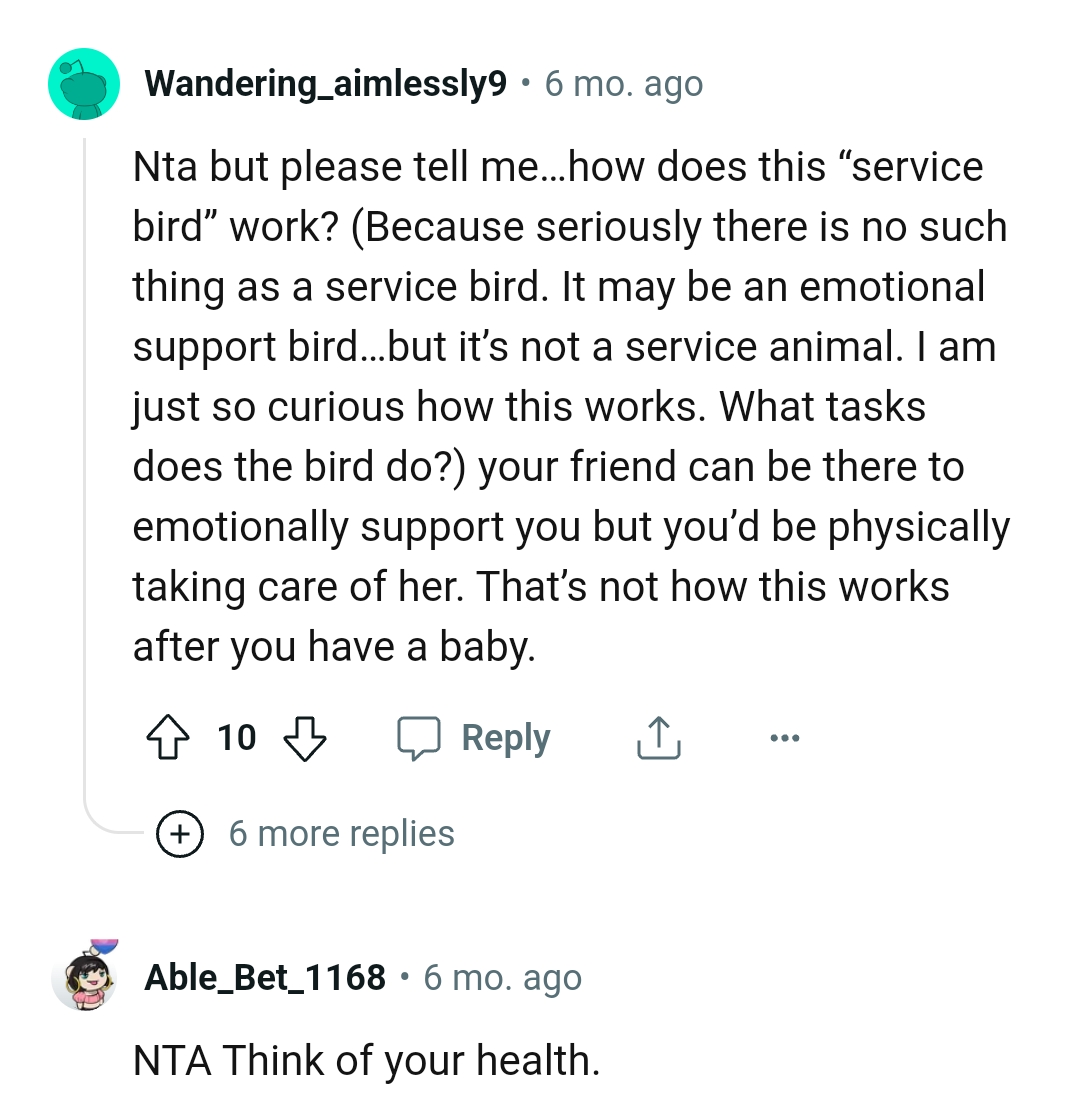Click the vote score showing 10
This screenshot has width=1079, height=1114.
coord(236,738)
